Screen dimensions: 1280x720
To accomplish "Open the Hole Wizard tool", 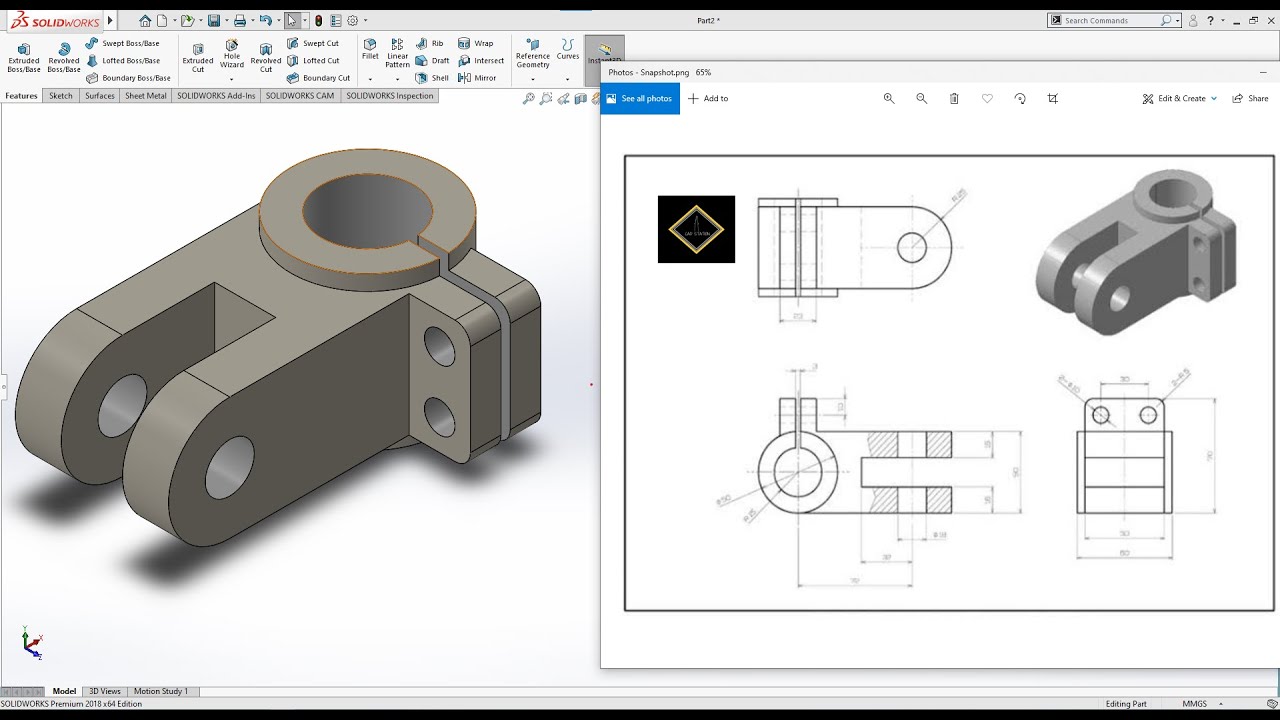I will pos(232,54).
